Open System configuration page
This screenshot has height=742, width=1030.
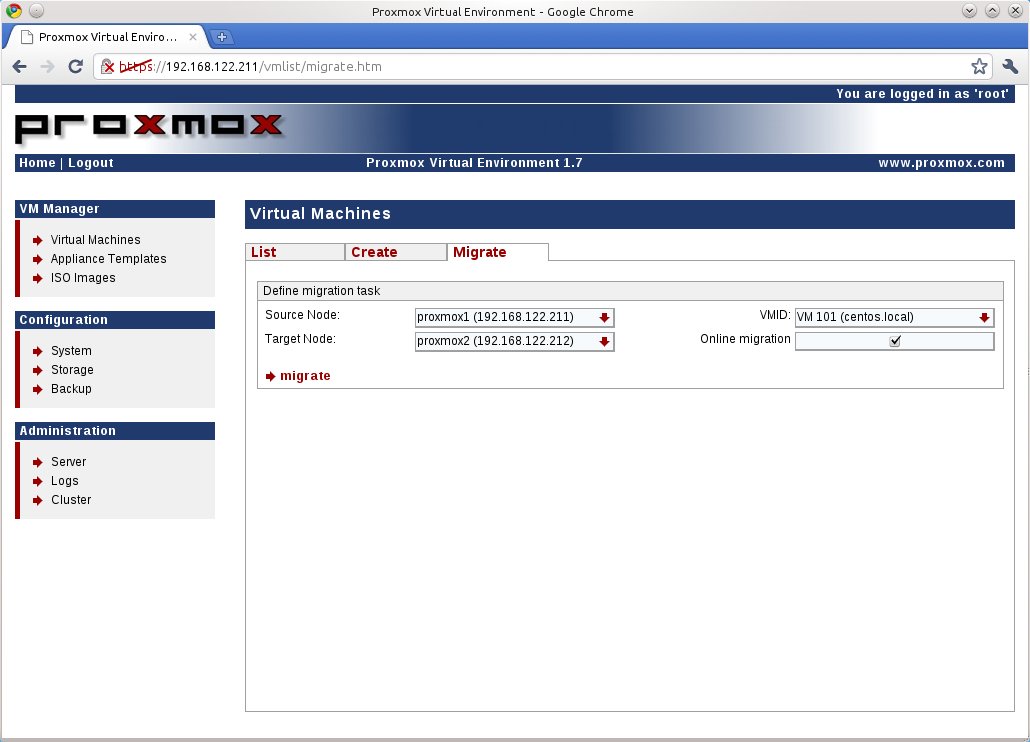(x=71, y=351)
